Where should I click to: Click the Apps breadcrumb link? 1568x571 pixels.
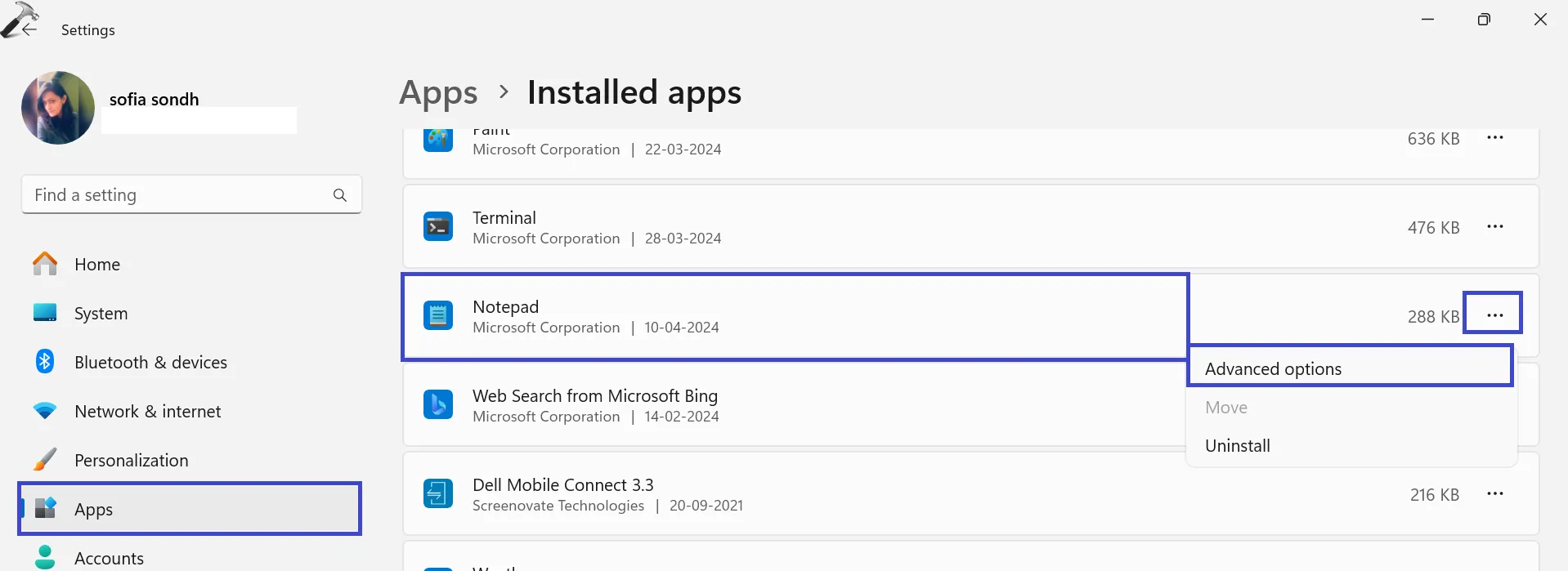pyautogui.click(x=438, y=93)
